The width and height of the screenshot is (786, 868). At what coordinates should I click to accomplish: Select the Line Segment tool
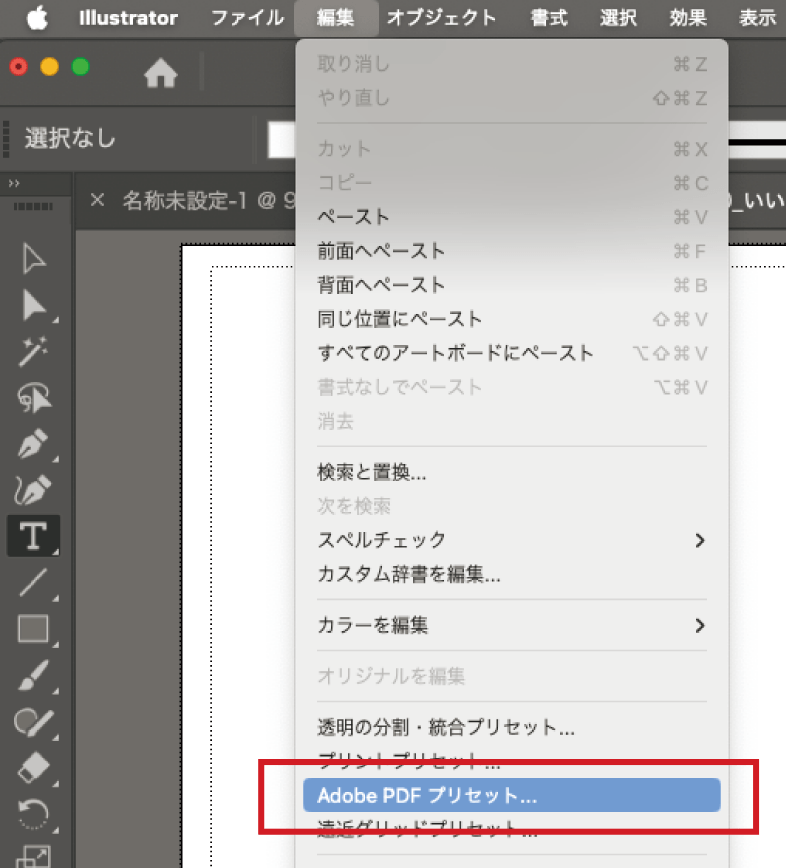coord(33,582)
